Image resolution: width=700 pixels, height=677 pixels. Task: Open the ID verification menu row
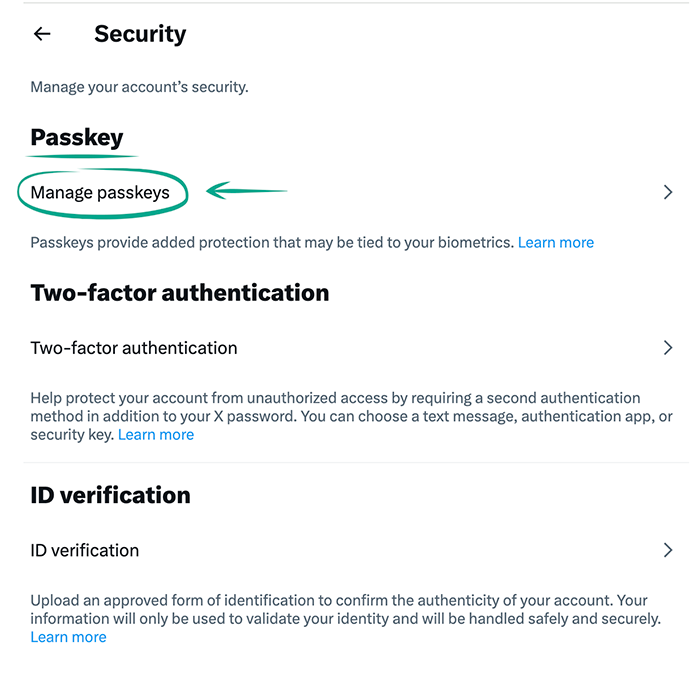click(85, 550)
